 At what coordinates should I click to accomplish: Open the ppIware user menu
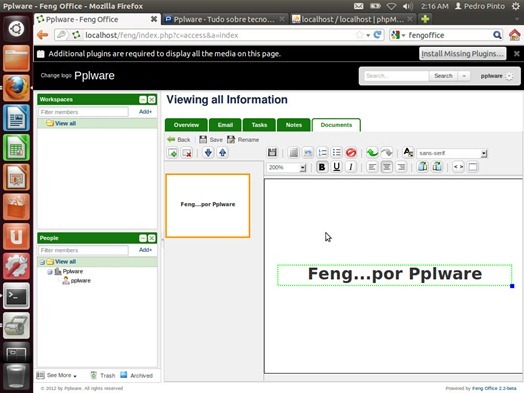pos(497,76)
